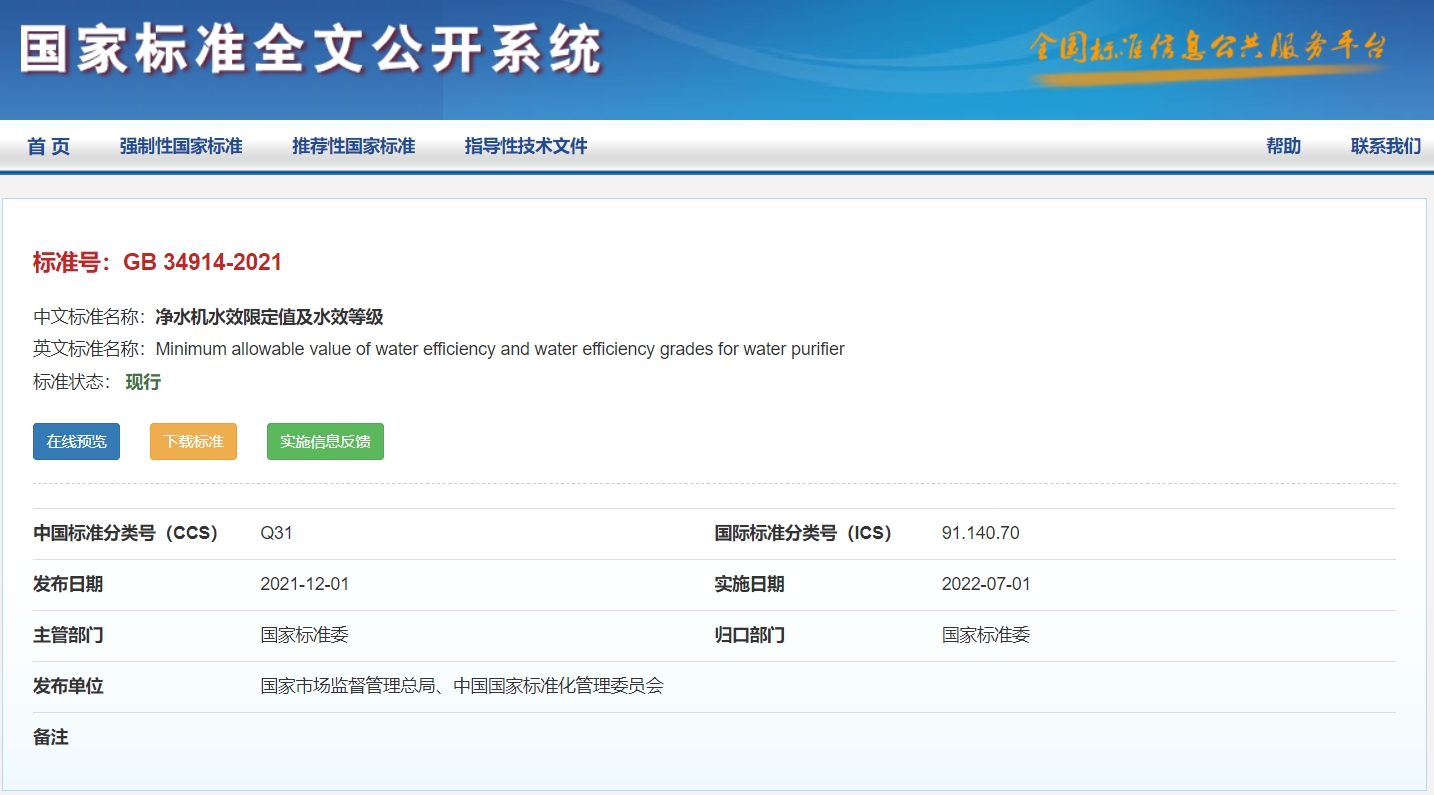The height and width of the screenshot is (795, 1434).
Task: Click the green 现行 status label
Action: pyautogui.click(x=143, y=382)
